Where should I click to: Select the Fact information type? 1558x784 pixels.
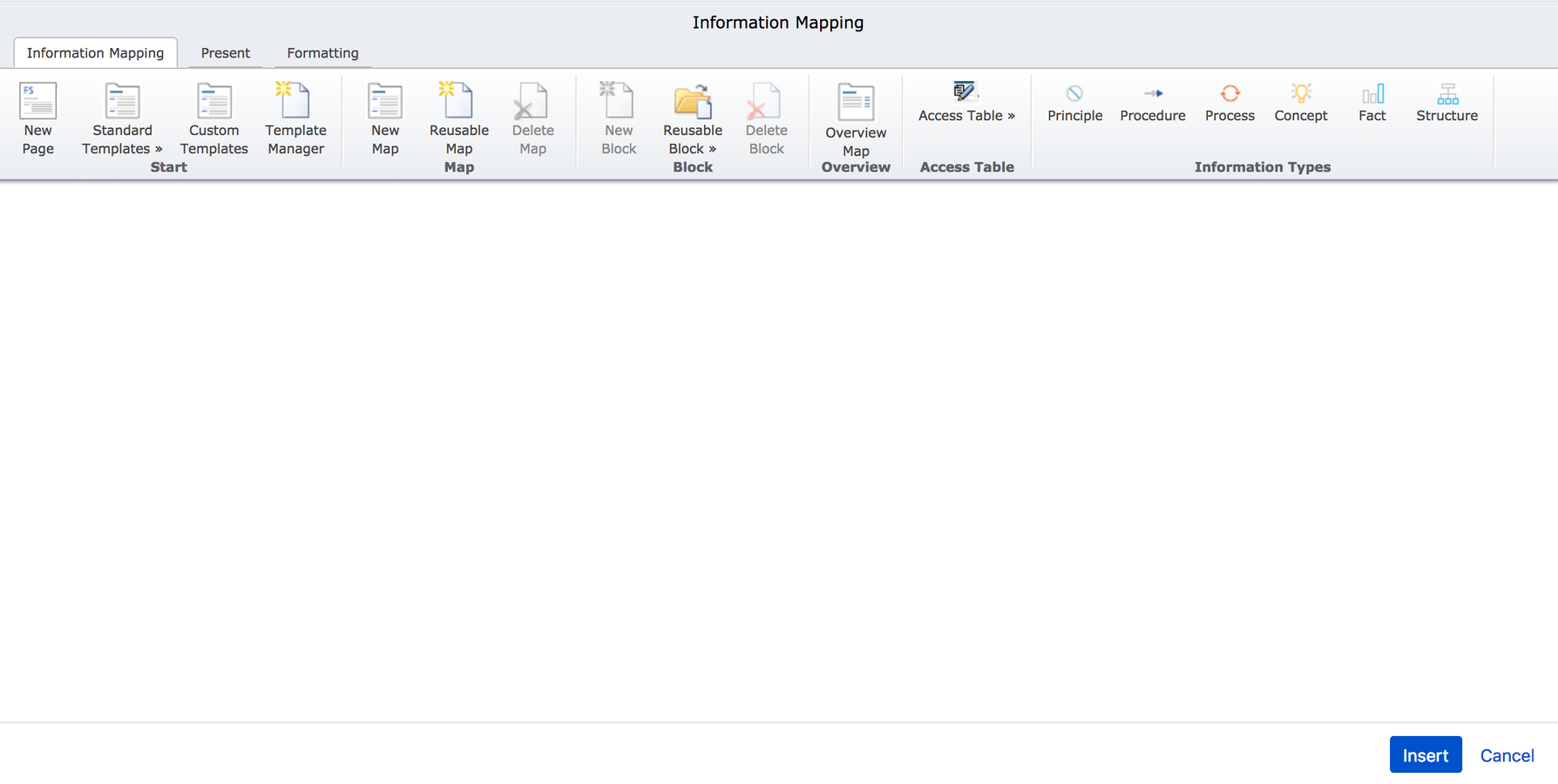pyautogui.click(x=1372, y=103)
